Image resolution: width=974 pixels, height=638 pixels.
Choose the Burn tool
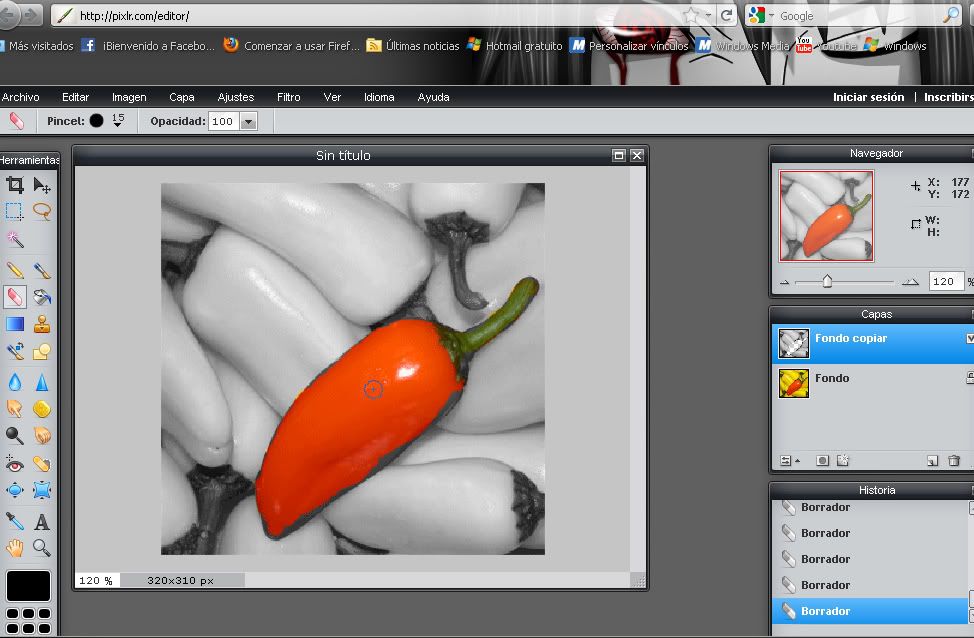(x=42, y=435)
